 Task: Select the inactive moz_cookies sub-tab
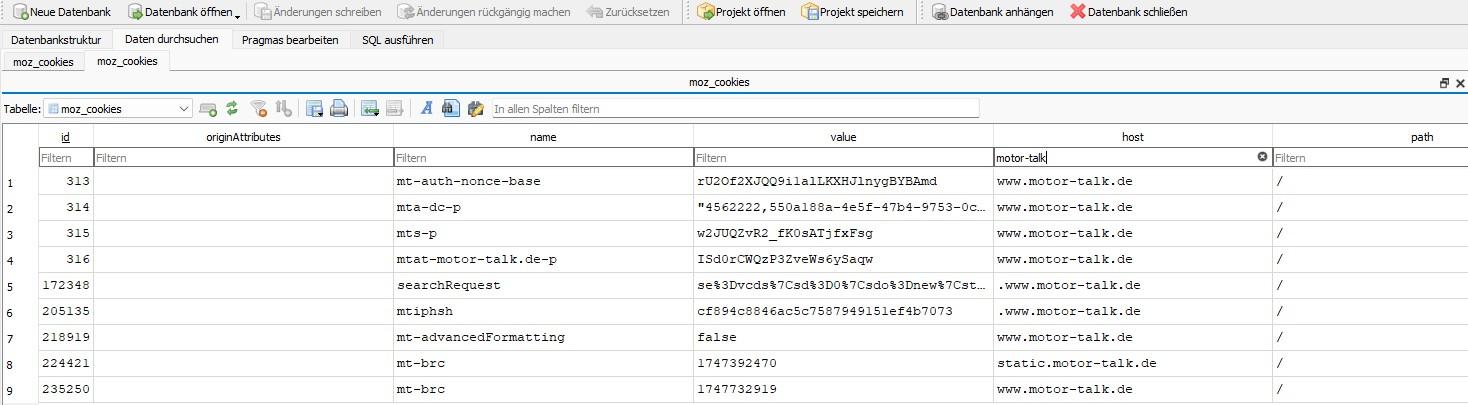coord(43,62)
